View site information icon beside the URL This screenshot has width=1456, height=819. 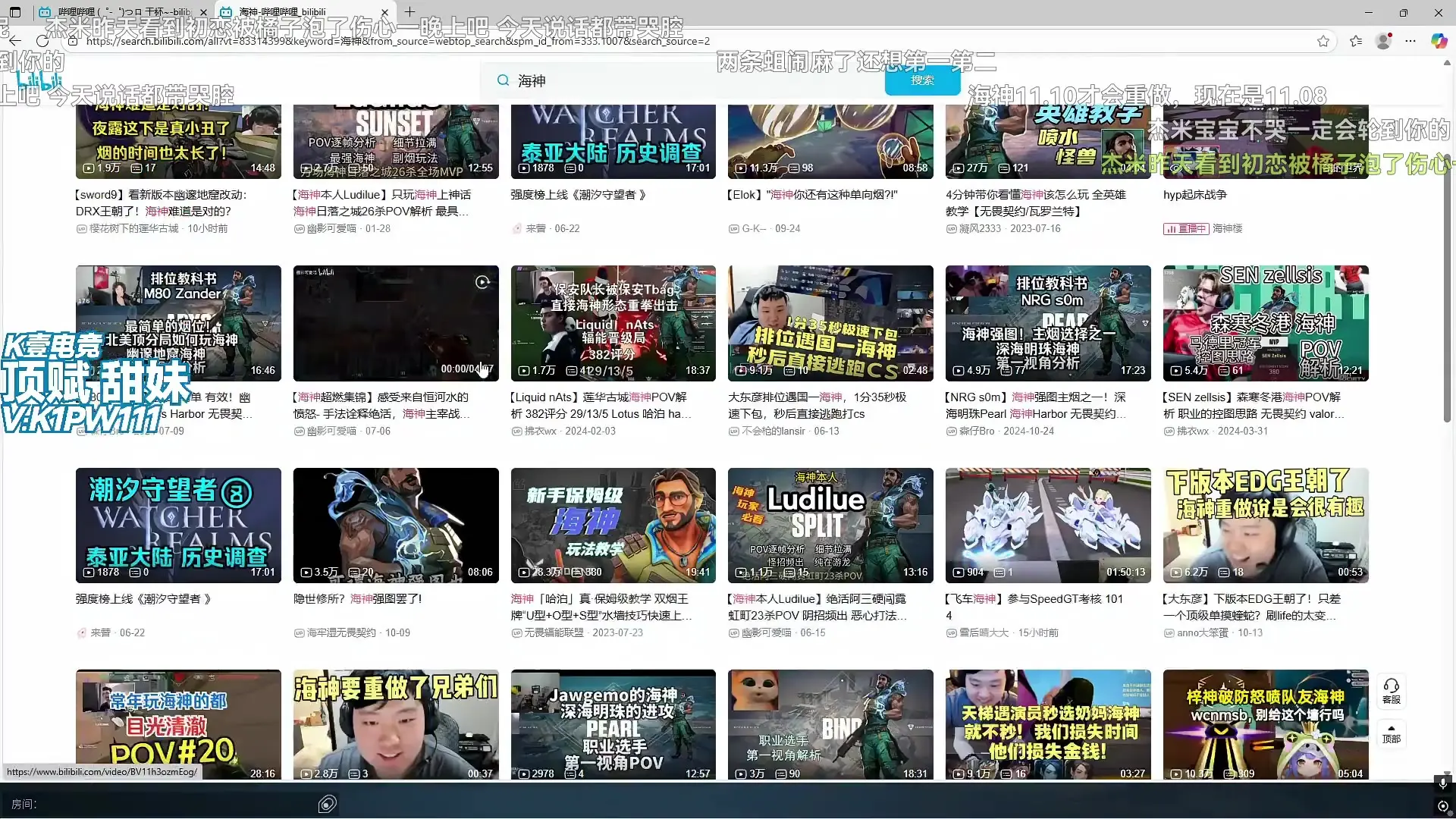click(x=73, y=41)
